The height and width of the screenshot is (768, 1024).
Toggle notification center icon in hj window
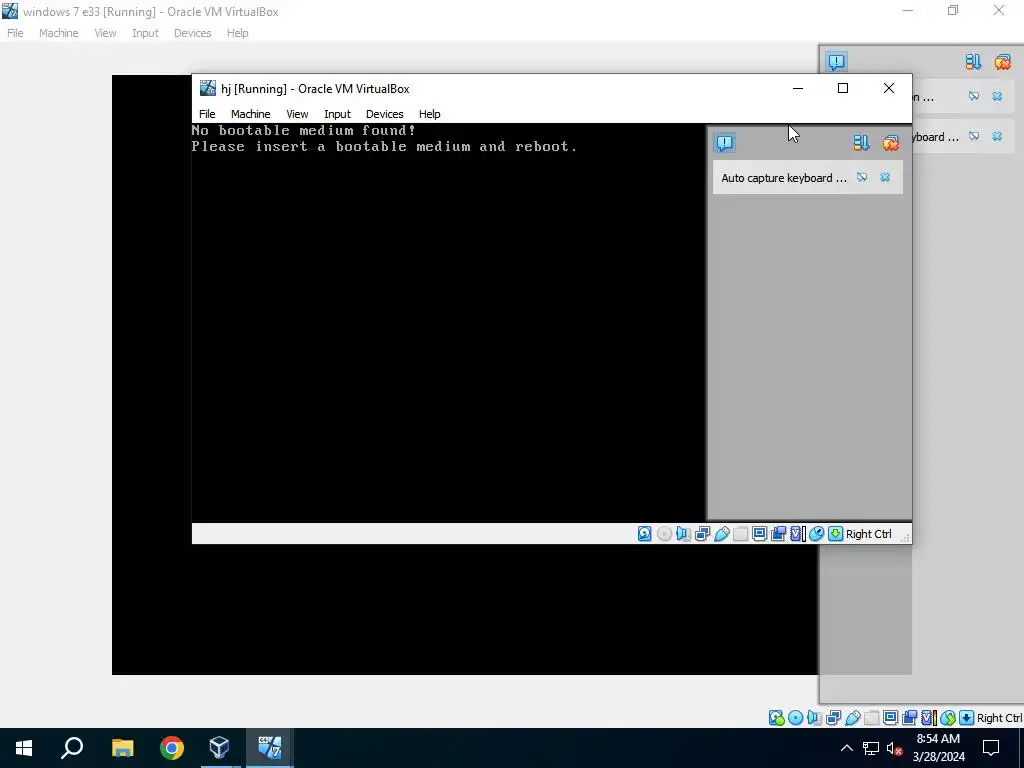tap(725, 142)
